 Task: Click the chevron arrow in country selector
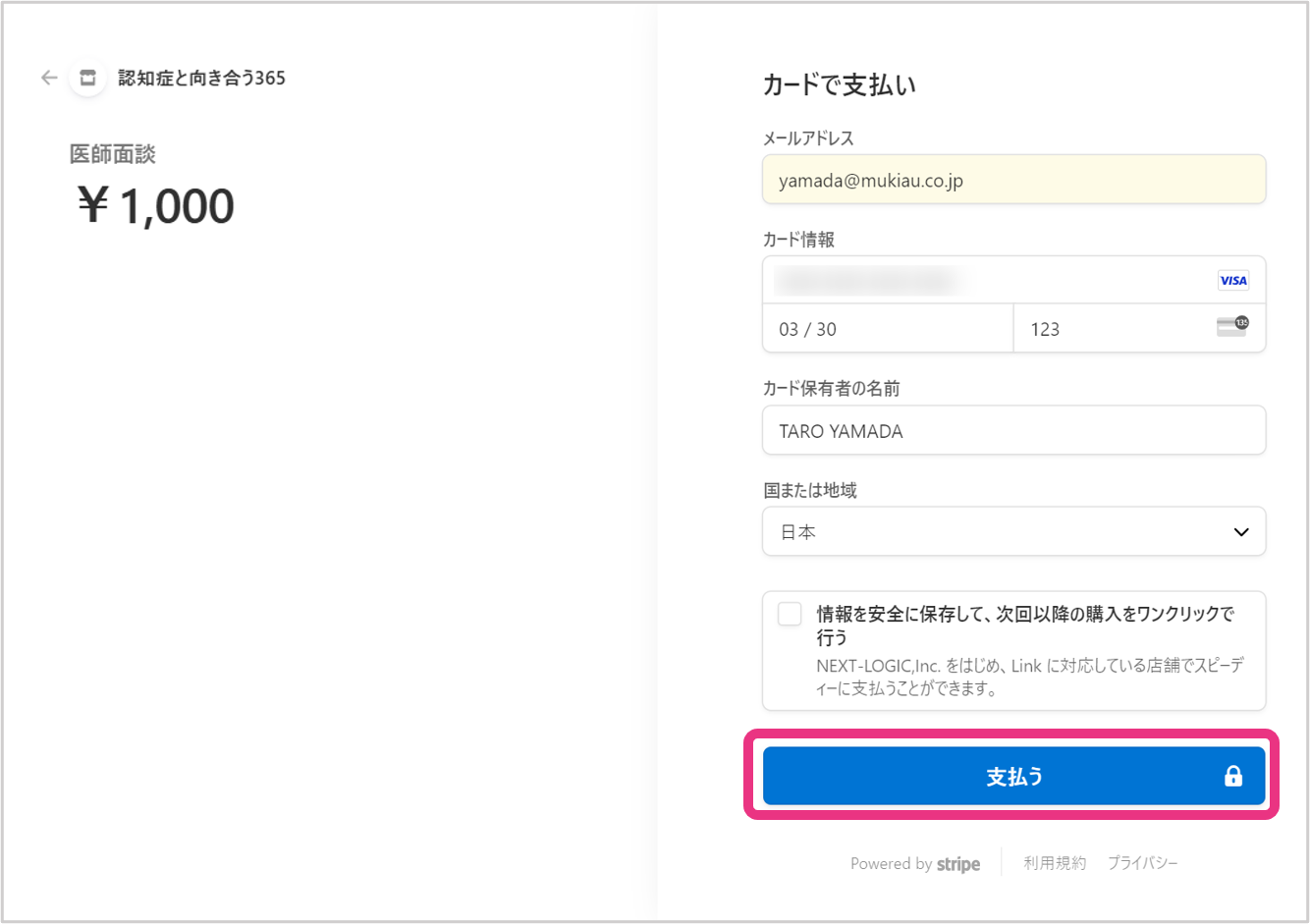(1241, 532)
